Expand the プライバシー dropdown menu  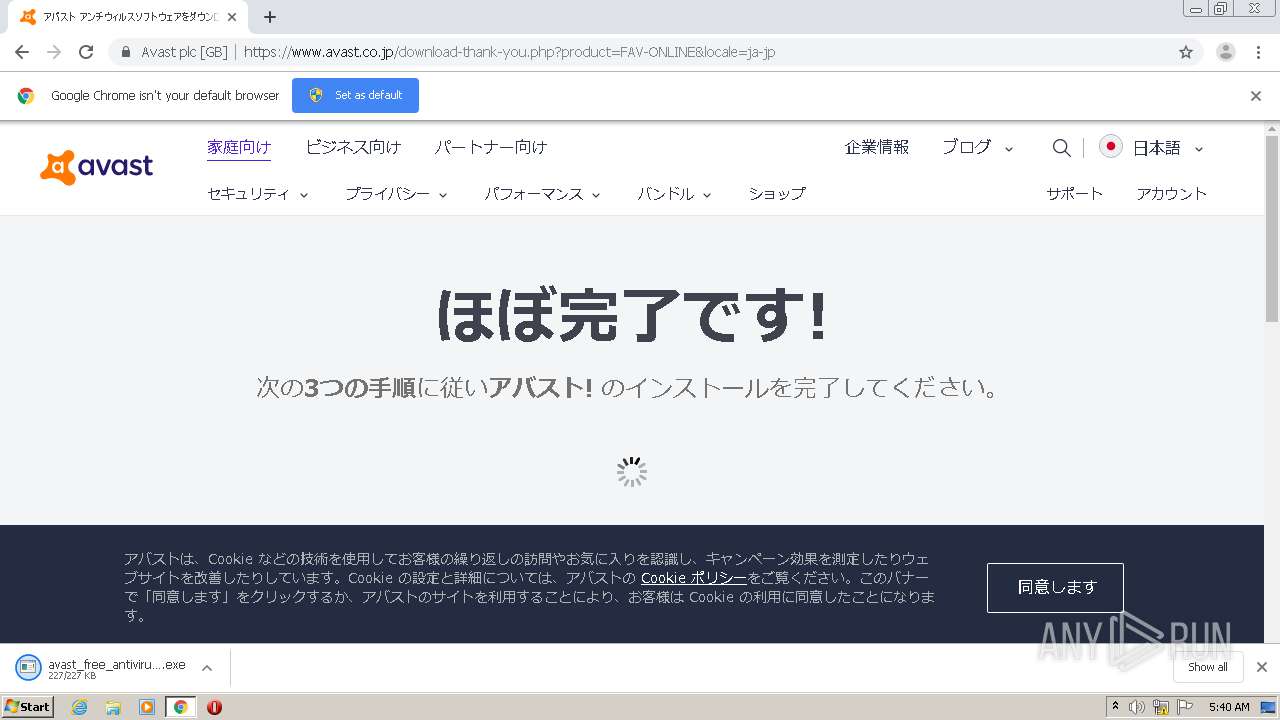click(396, 194)
